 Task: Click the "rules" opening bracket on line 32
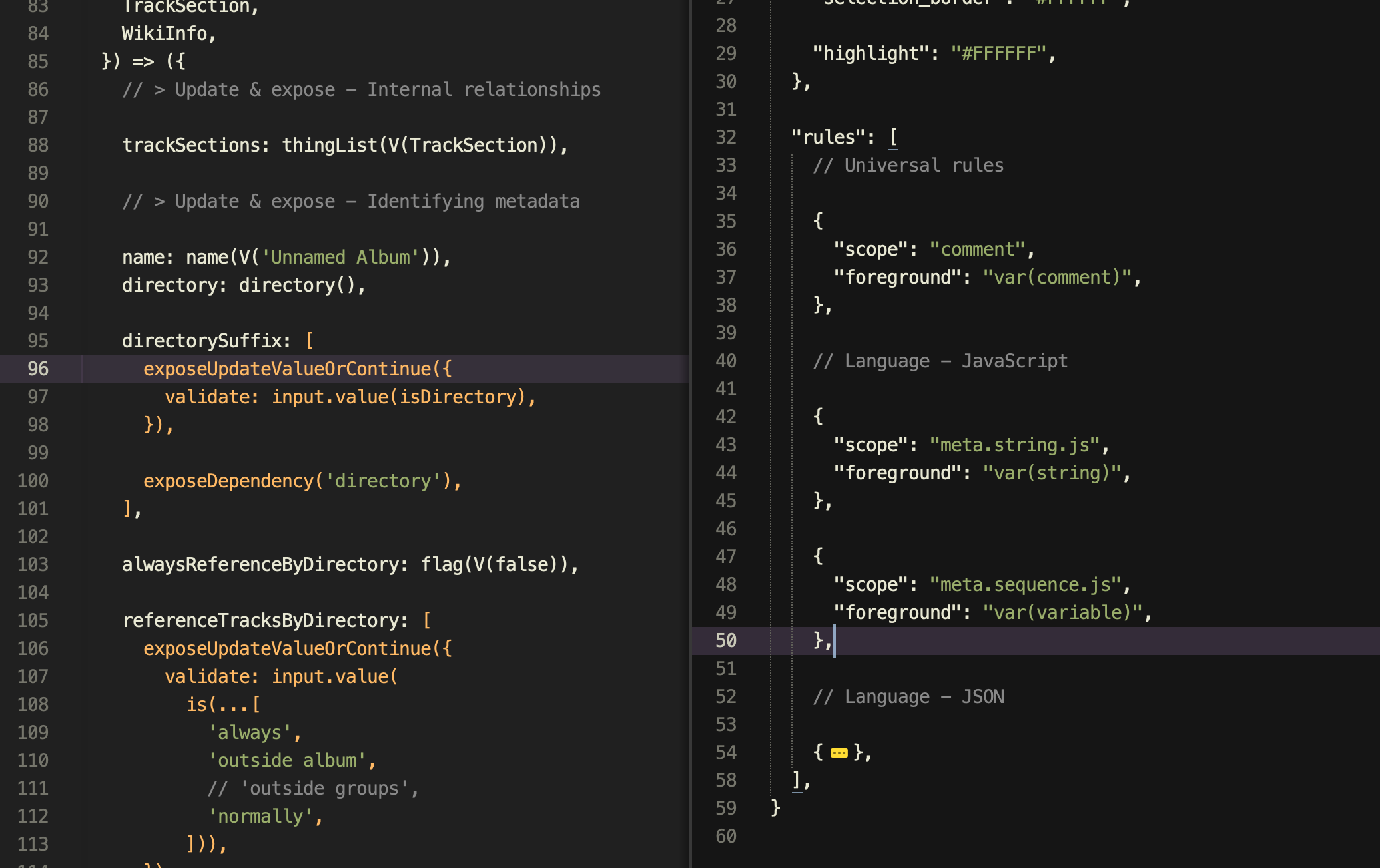(x=893, y=137)
